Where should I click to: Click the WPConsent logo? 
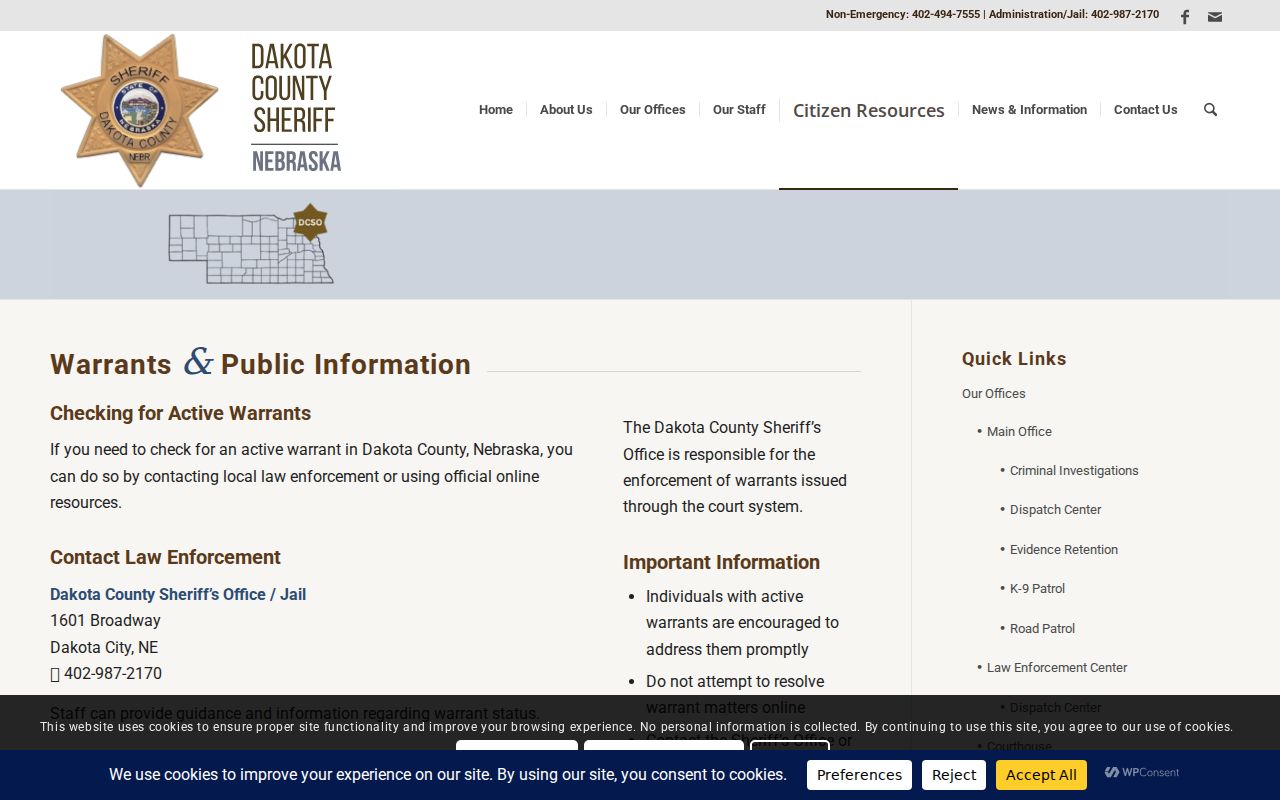1142,773
